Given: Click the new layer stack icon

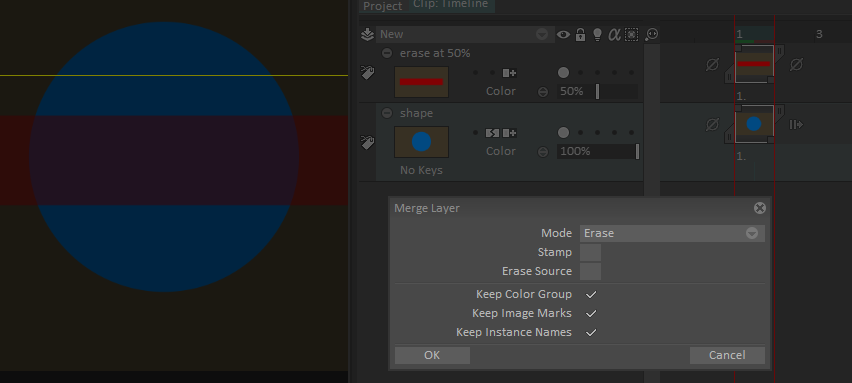Looking at the screenshot, I should pyautogui.click(x=367, y=34).
